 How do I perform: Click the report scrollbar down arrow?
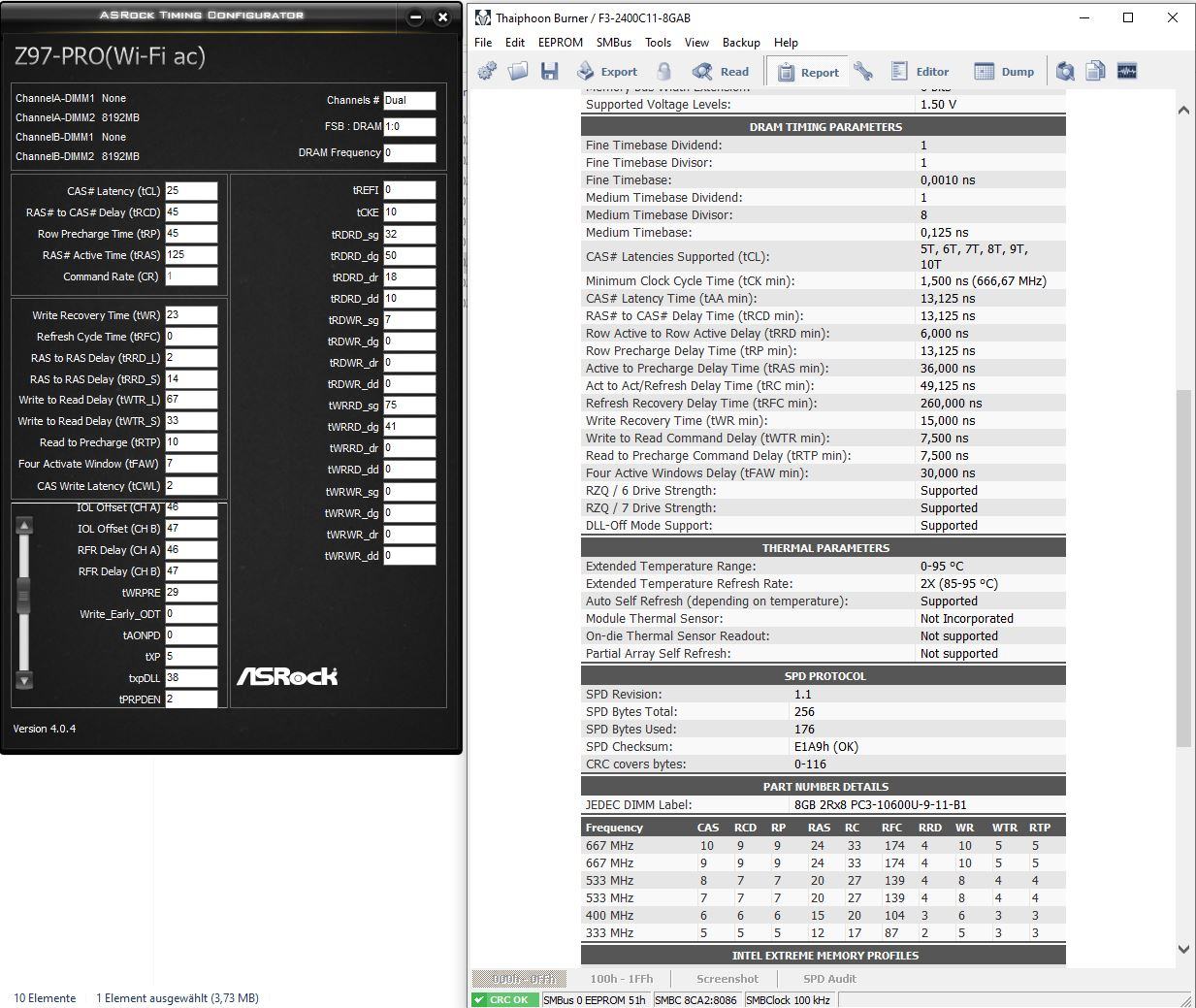pyautogui.click(x=1184, y=949)
